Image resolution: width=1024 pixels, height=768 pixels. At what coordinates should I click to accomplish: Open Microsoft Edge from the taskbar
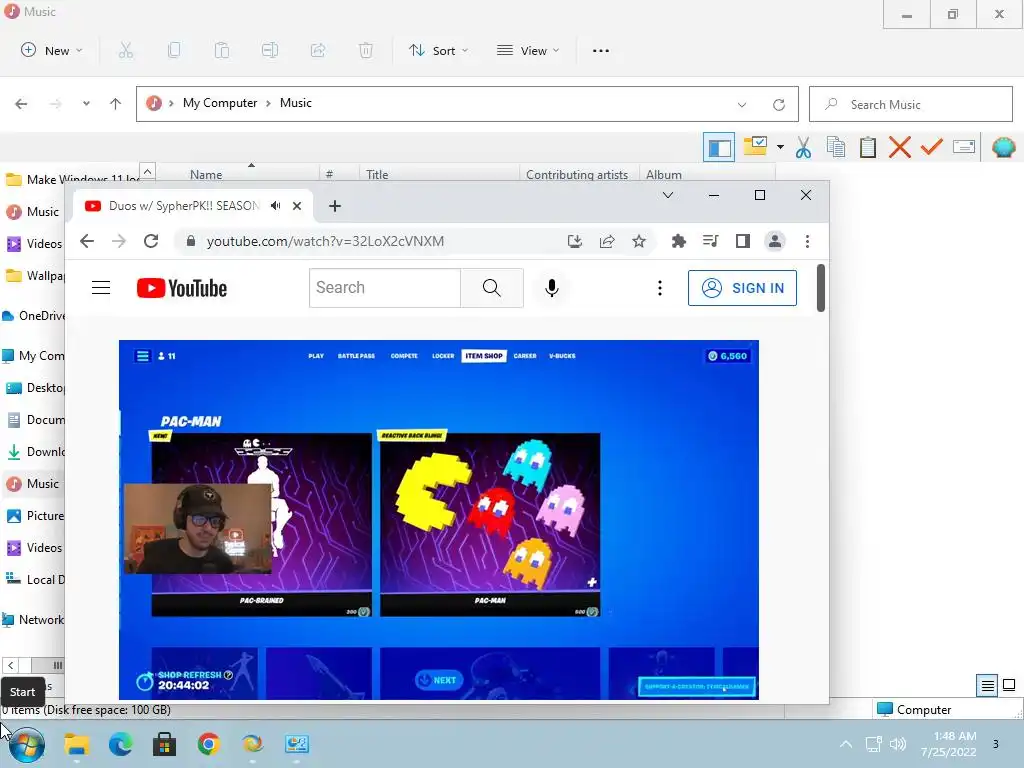(120, 744)
